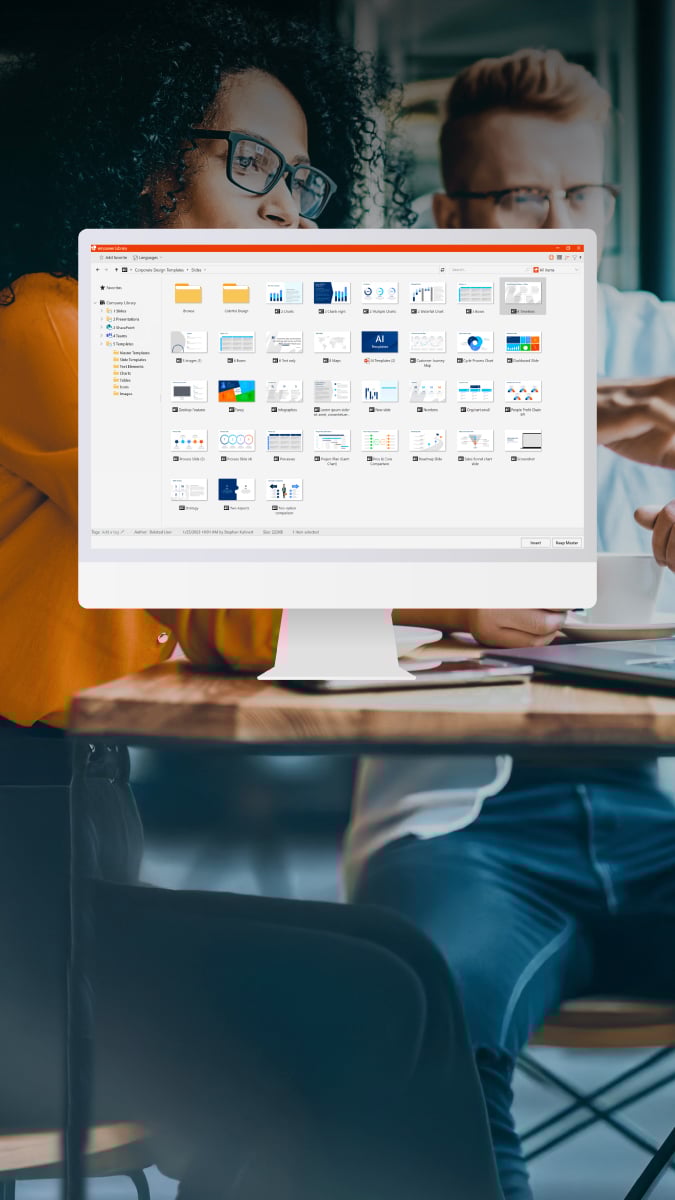Viewport: 675px width, 1200px height.
Task: Select Master Templates in the sidebar
Action: click(x=134, y=352)
